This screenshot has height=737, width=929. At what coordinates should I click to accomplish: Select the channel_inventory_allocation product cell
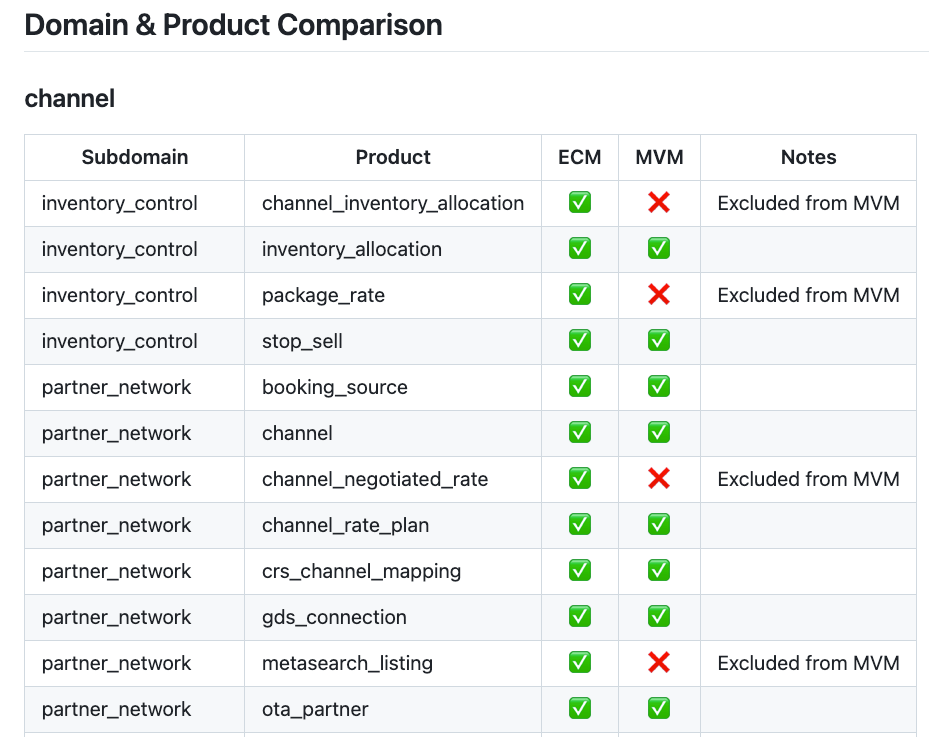[393, 203]
